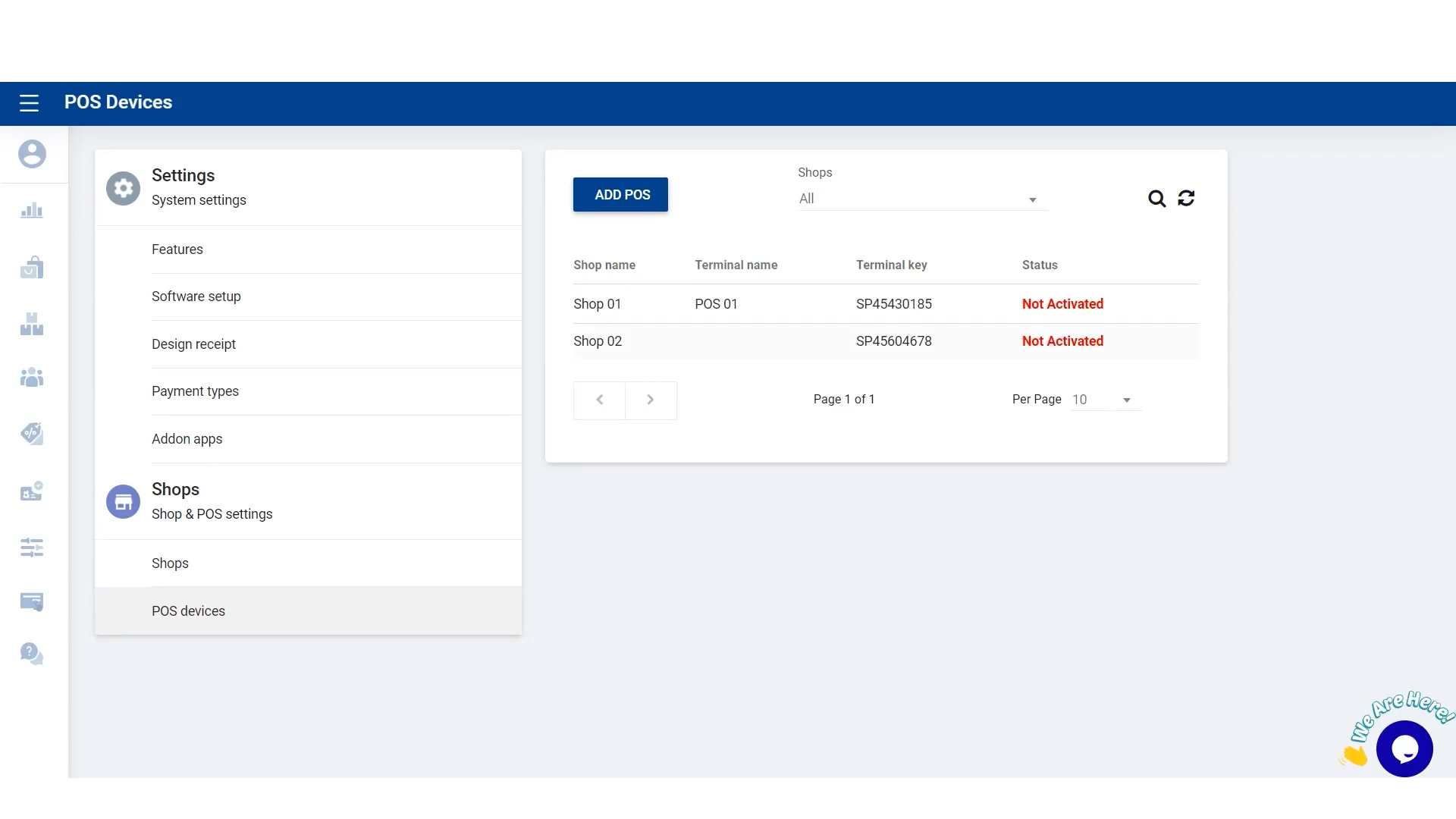Select Payment types menu item
Screen dimensions: 1456x819
point(195,391)
